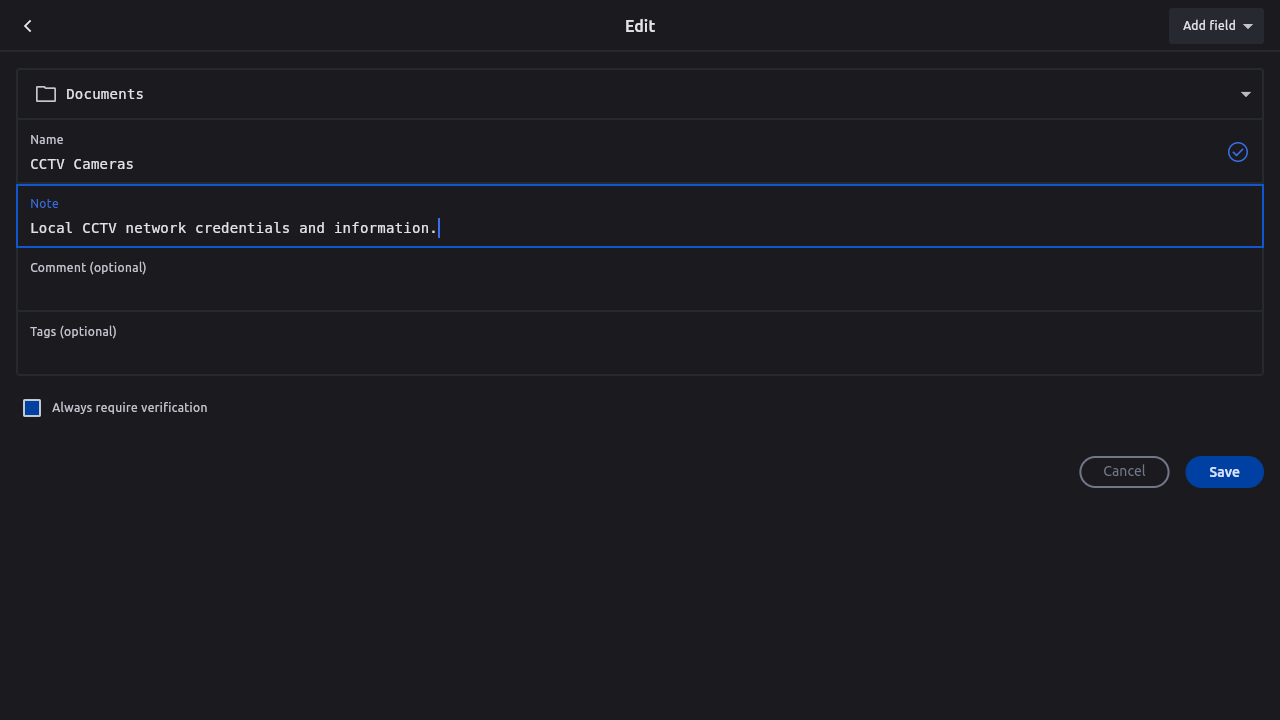
Task: Save the edited note
Action: (1224, 472)
